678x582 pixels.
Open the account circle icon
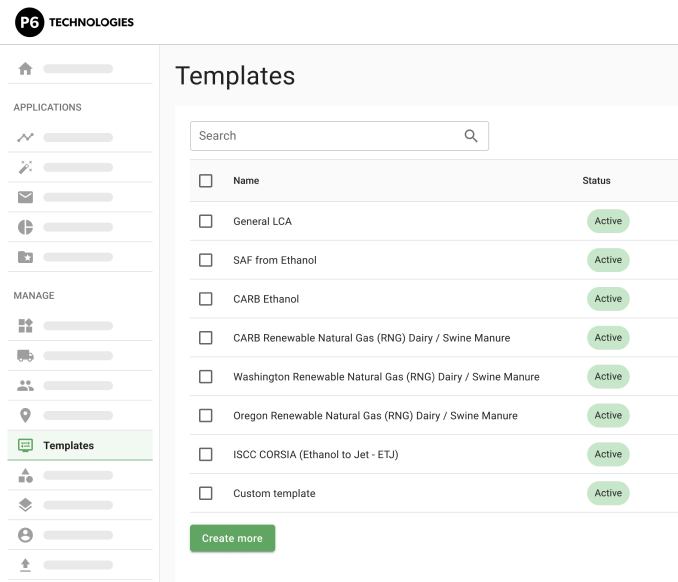25,535
